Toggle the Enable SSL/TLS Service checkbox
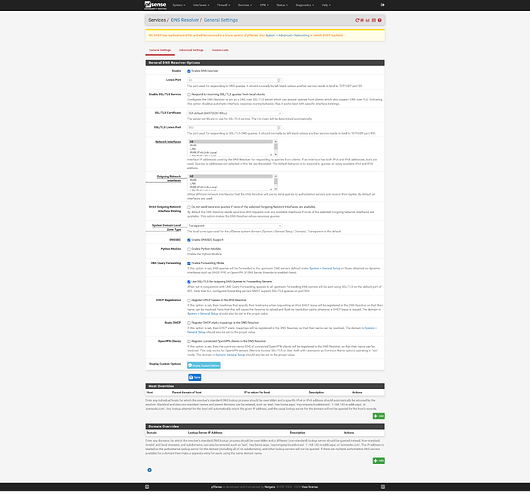This screenshot has height=500, width=530. (x=189, y=95)
